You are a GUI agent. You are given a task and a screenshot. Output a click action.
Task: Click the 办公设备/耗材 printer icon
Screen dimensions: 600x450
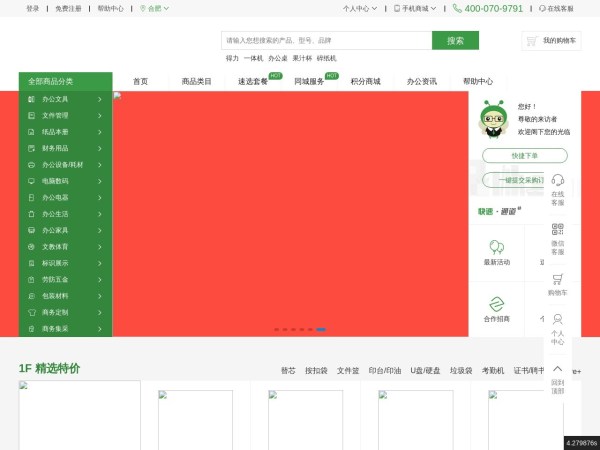pos(31,165)
